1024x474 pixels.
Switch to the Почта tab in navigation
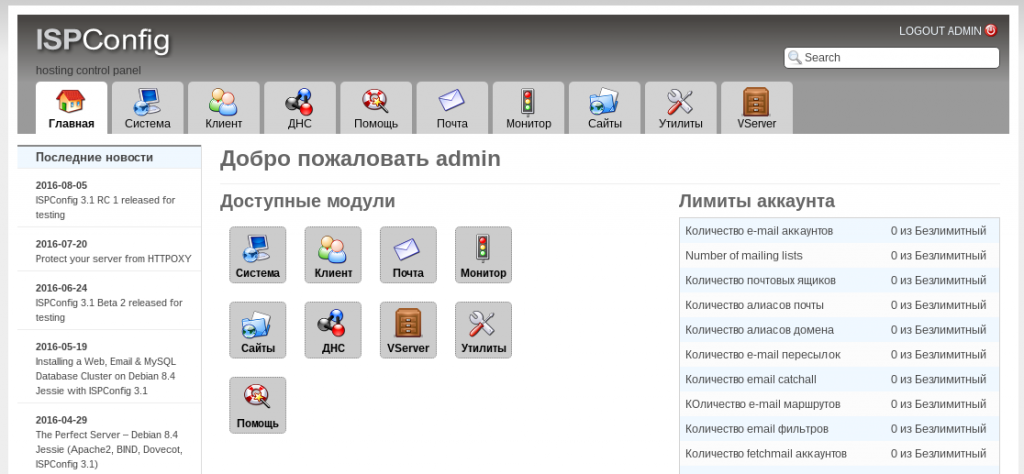pos(452,108)
